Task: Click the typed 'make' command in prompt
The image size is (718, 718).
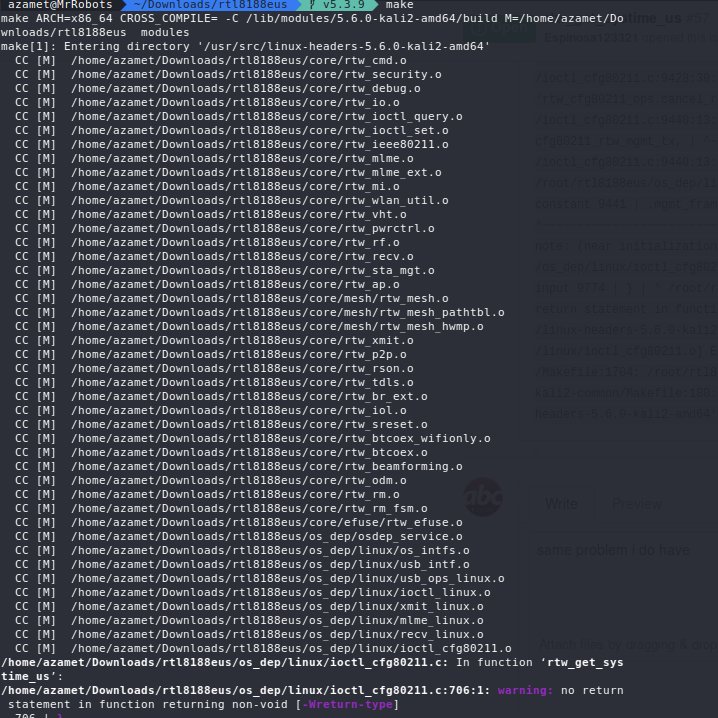Action: 399,5
